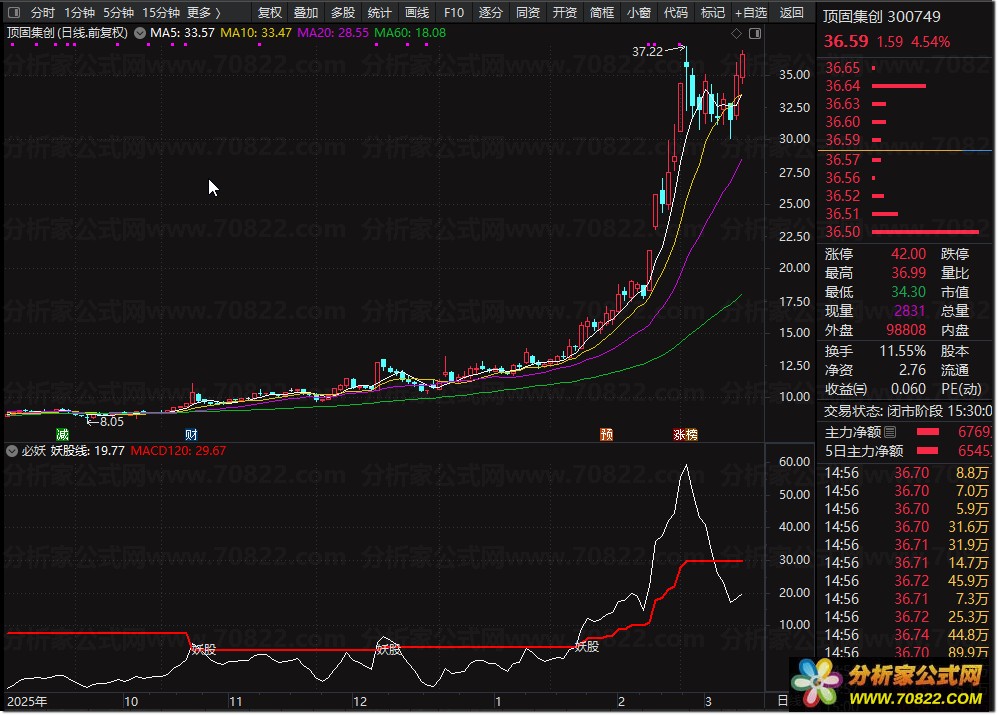Click the 最低 34.30 value
Screen dimensions: 999x715
908,292
